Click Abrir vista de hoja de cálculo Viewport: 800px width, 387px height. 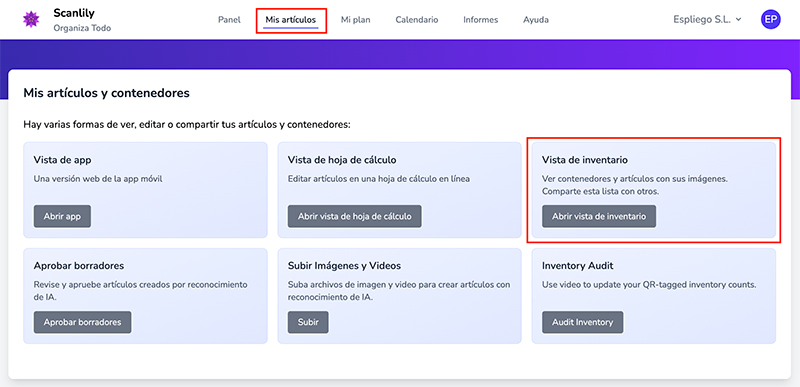coord(355,216)
